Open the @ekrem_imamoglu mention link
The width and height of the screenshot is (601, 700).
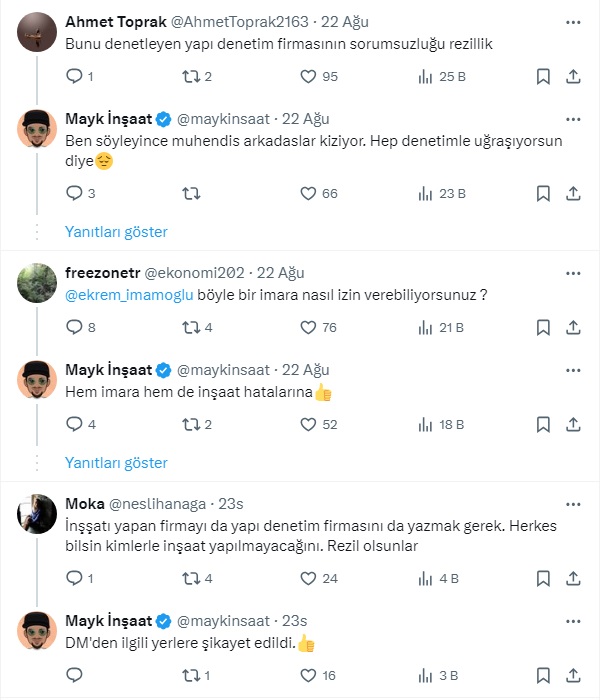point(122,294)
